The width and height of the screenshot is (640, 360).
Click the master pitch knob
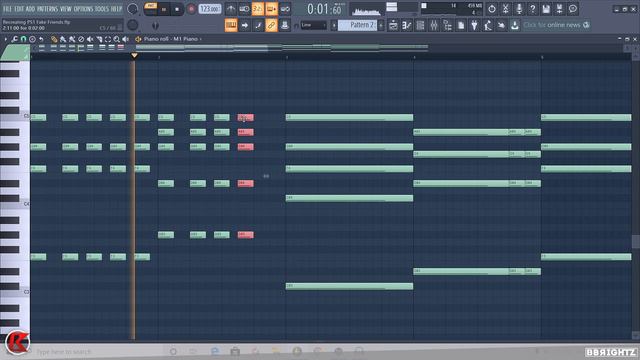pos(132,25)
